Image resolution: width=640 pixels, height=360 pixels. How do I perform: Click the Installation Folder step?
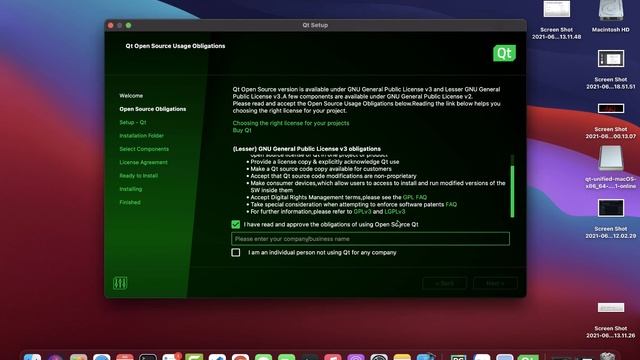pyautogui.click(x=142, y=136)
